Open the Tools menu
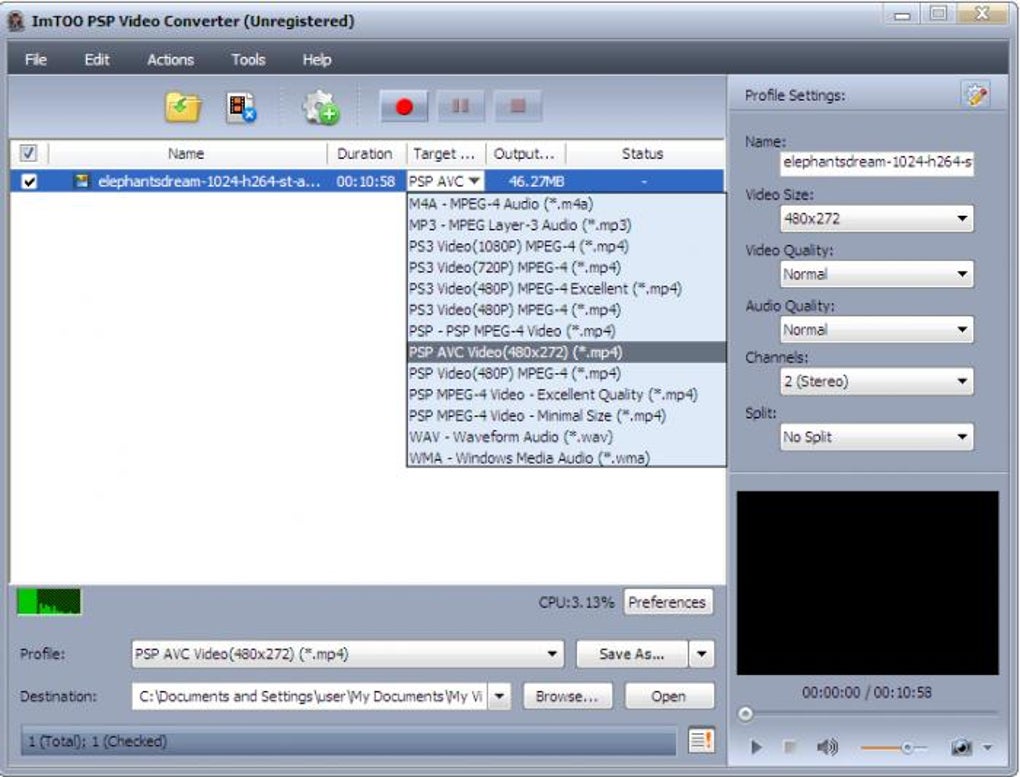The image size is (1020, 777). coord(248,59)
